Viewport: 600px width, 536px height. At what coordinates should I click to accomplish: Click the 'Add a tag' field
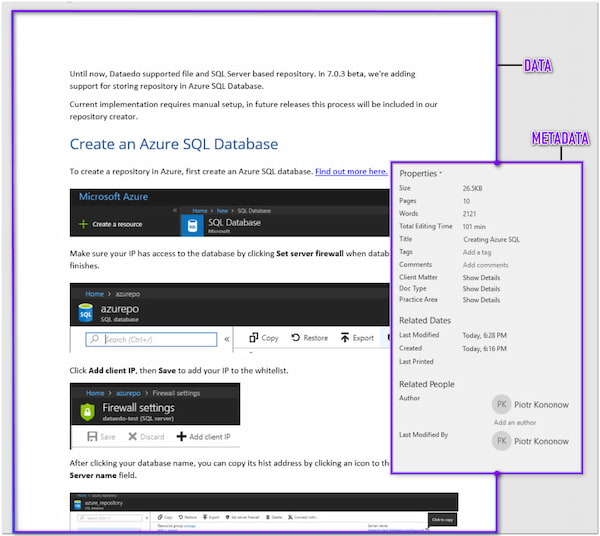[482, 252]
